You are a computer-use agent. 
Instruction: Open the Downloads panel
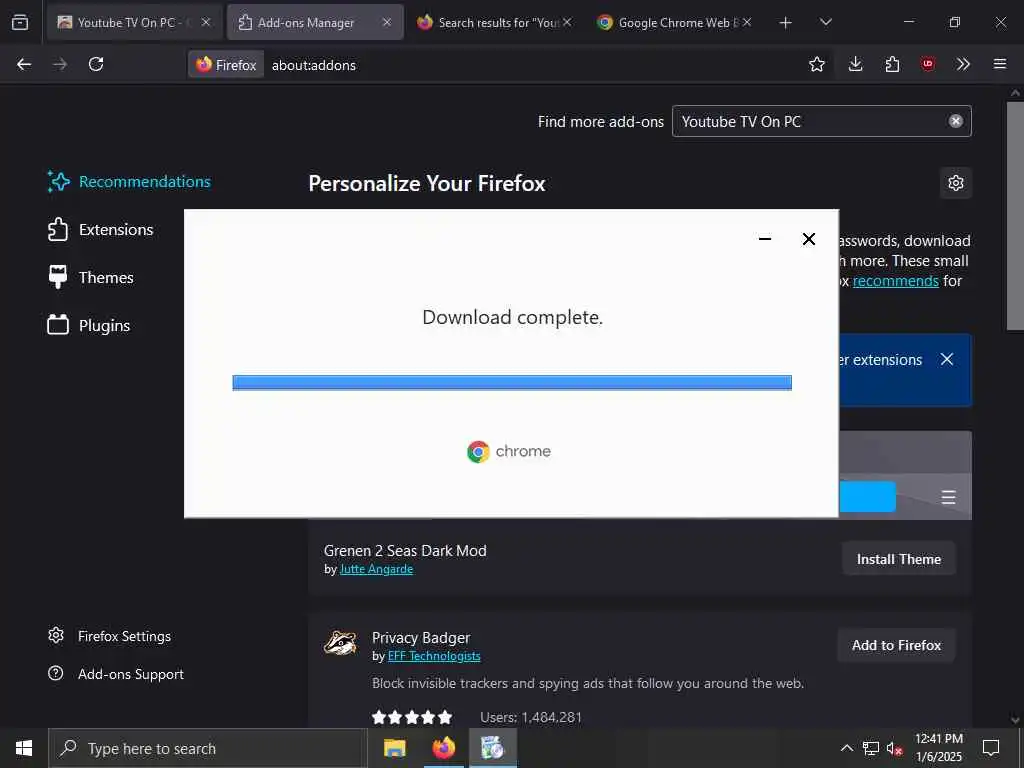click(x=856, y=64)
